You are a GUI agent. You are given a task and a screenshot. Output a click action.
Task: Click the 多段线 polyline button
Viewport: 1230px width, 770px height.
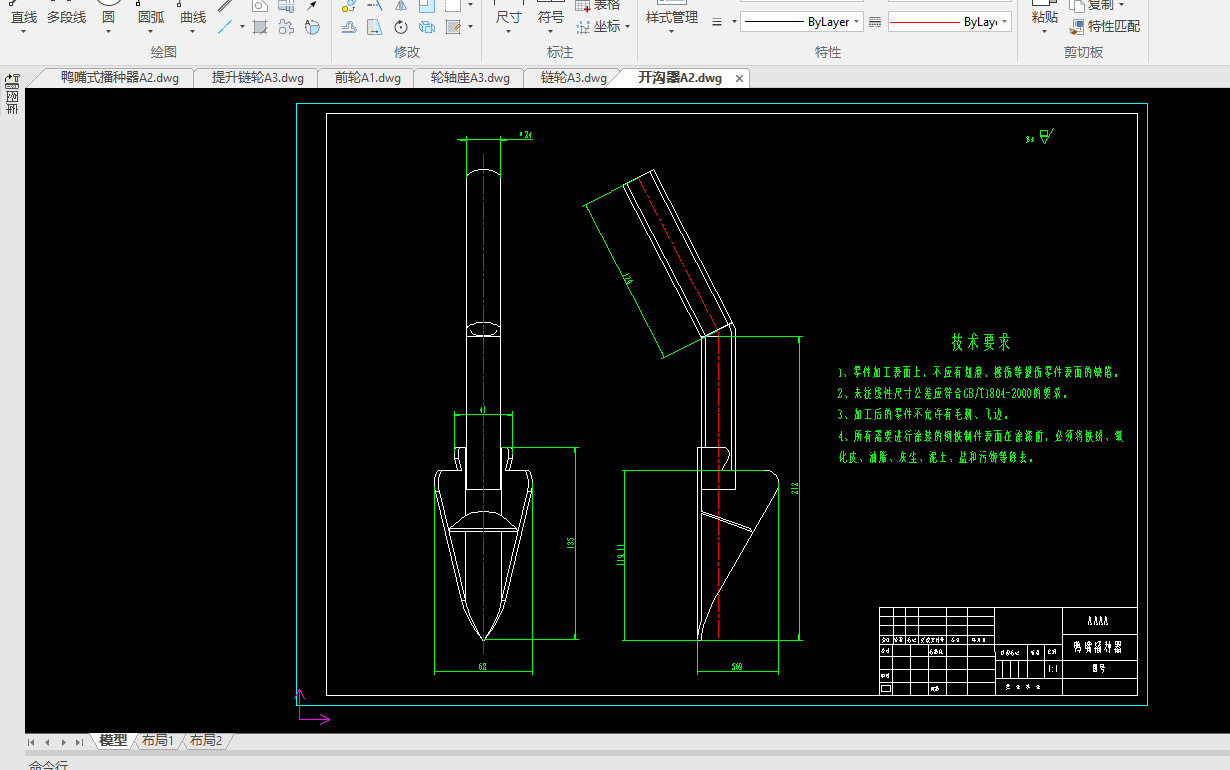66,17
